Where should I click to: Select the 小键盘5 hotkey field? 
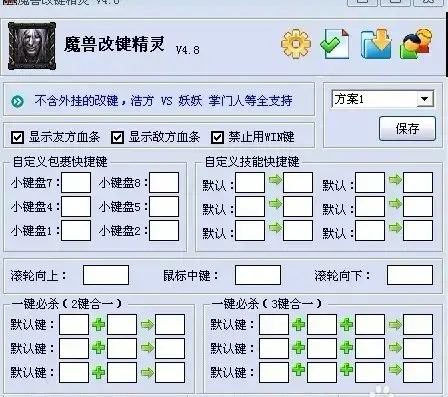(x=164, y=206)
